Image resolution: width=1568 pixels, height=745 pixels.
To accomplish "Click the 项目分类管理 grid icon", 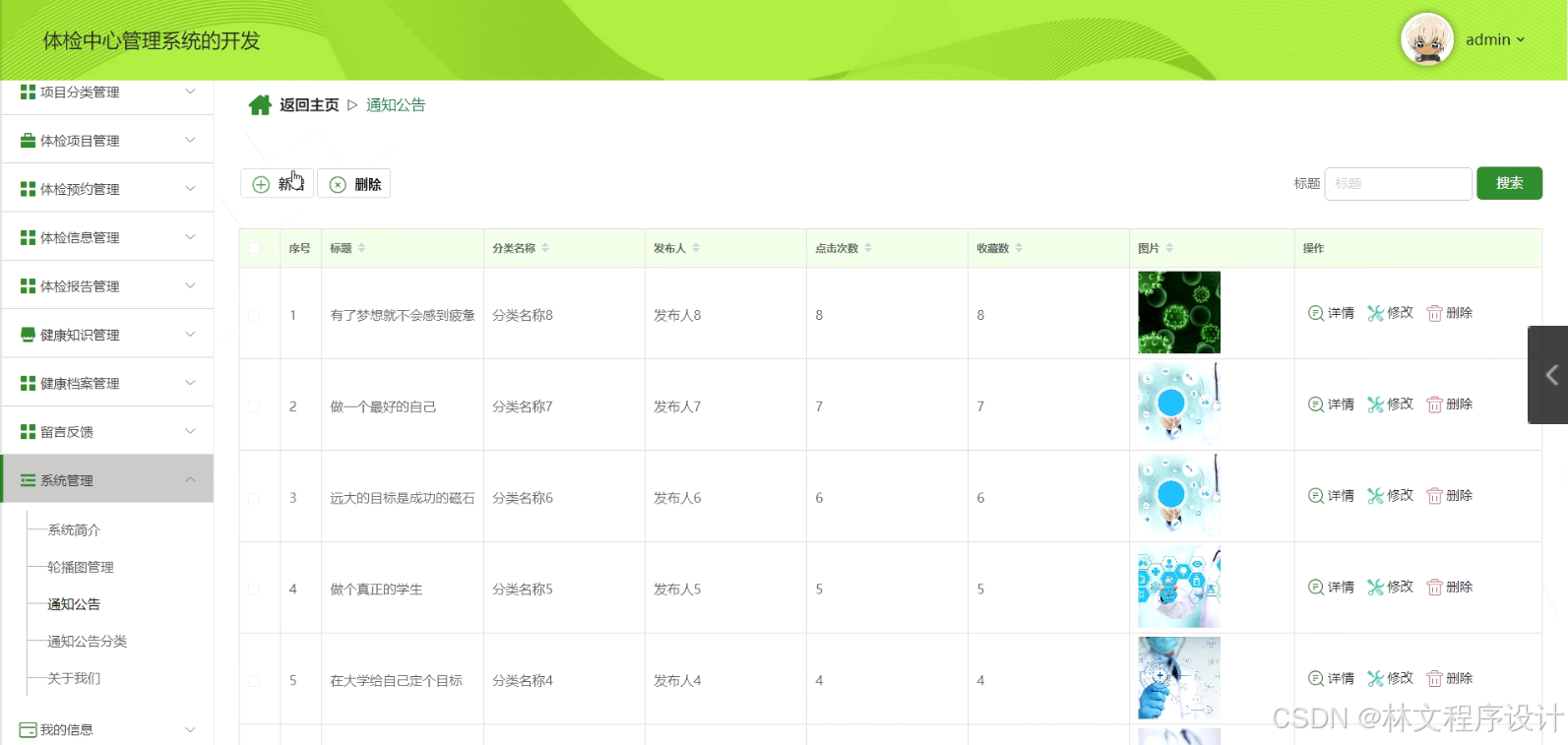I will click(x=28, y=92).
